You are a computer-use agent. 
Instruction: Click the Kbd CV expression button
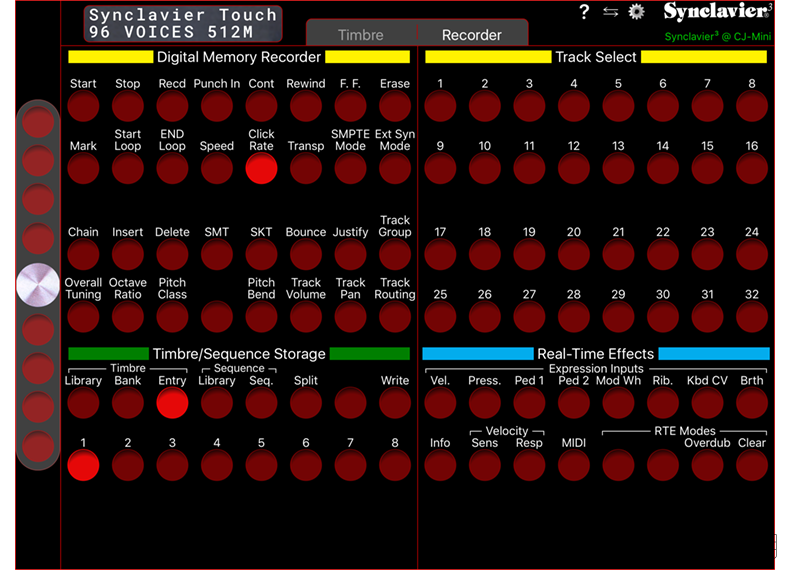[x=707, y=402]
